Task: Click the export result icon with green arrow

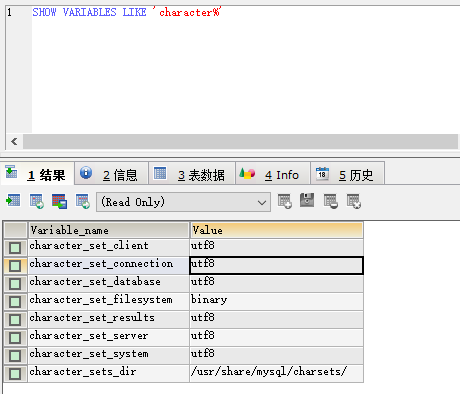Action: 13,201
